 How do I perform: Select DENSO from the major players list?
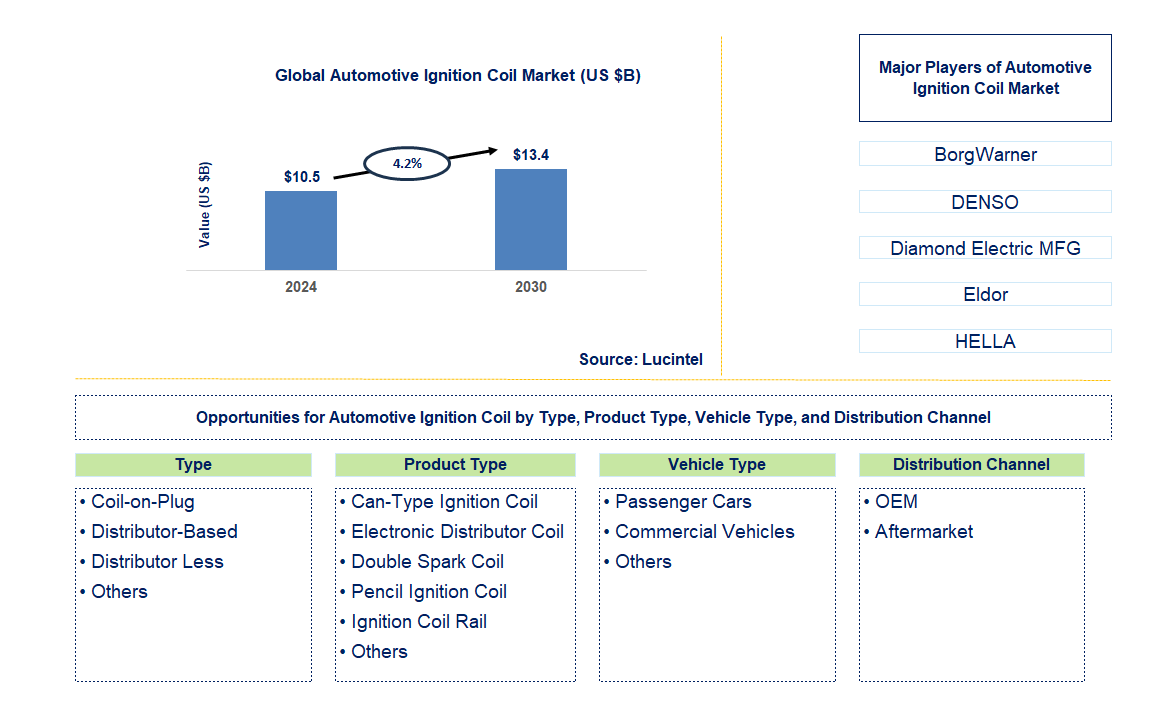[984, 201]
